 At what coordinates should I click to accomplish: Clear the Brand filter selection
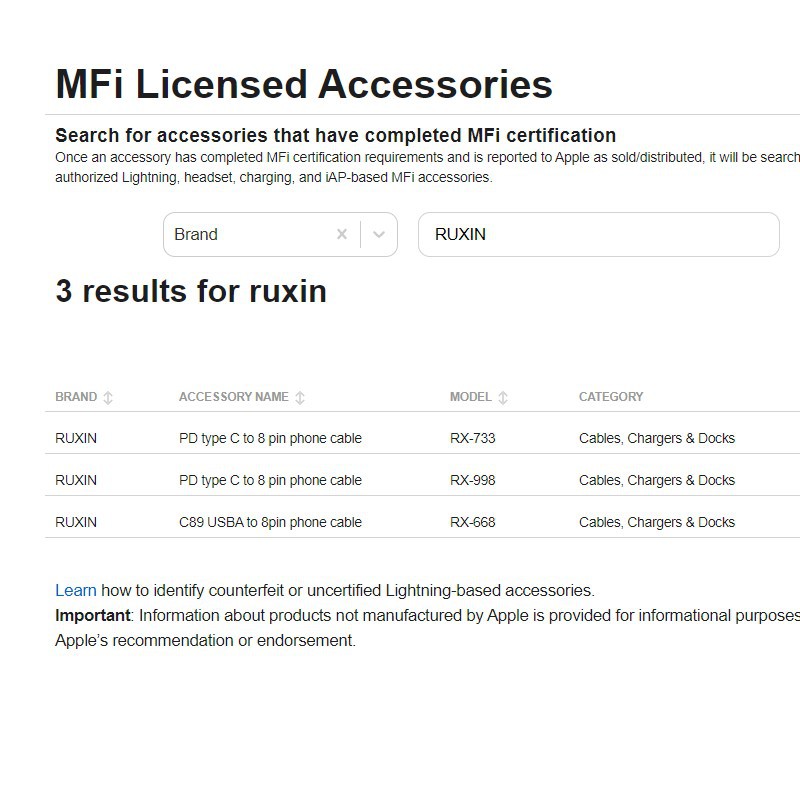click(342, 234)
